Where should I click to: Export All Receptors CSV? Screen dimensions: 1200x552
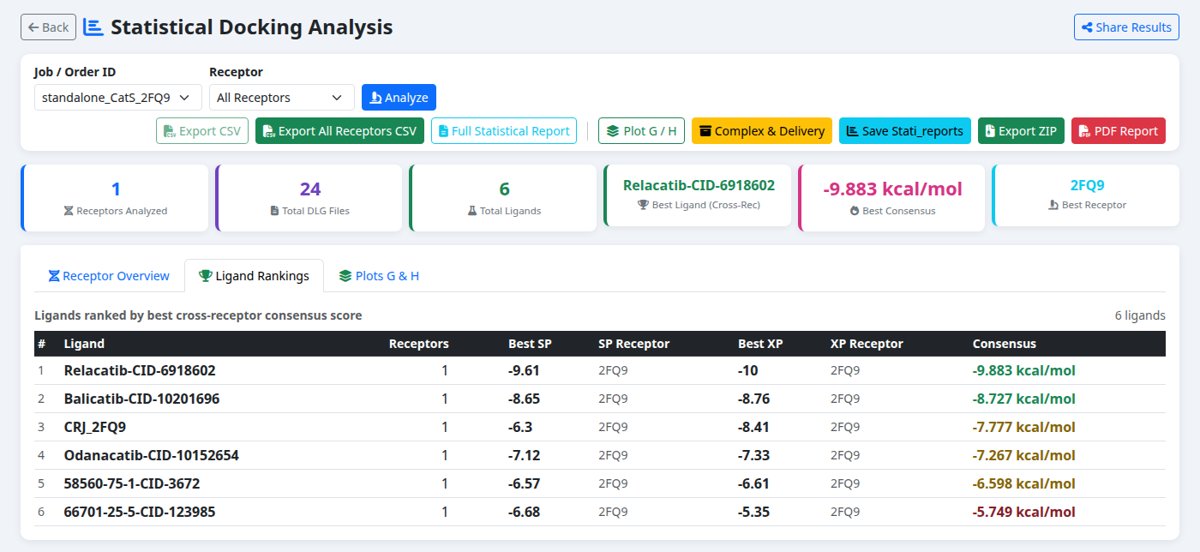pyautogui.click(x=340, y=131)
